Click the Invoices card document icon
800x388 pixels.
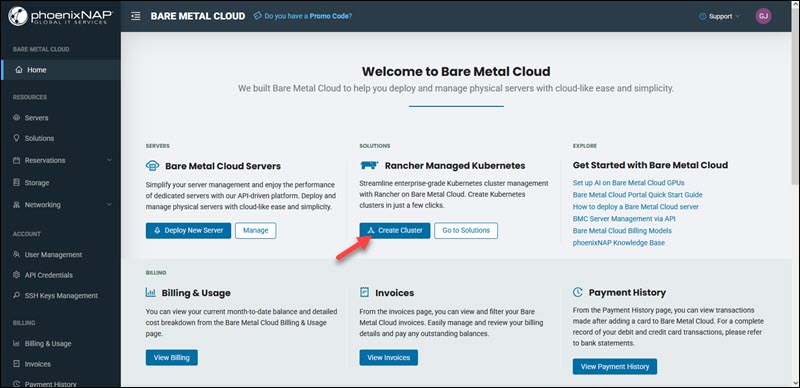[364, 293]
